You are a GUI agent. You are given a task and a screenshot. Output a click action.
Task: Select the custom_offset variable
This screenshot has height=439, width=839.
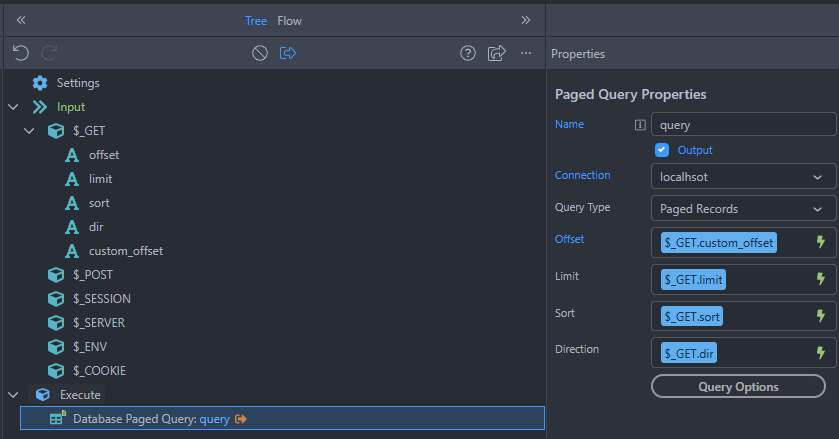125,251
